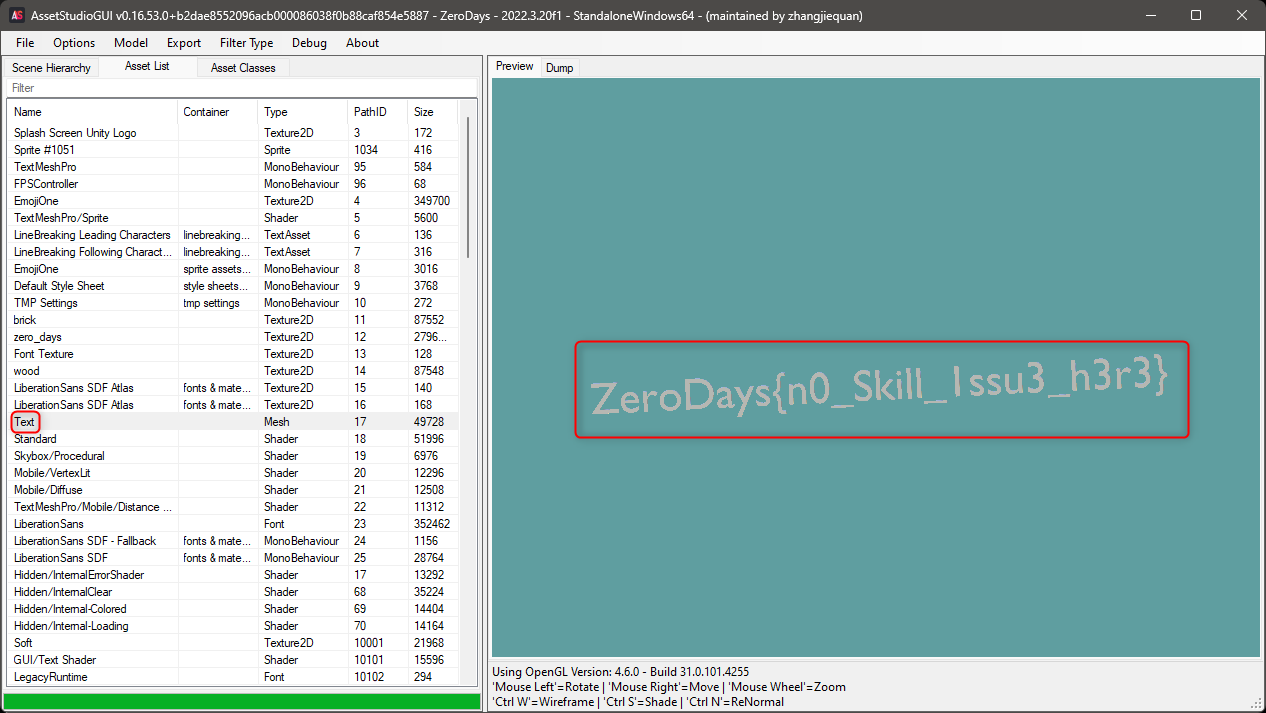Switch to the Scene Hierarchy tab
The height and width of the screenshot is (713, 1266).
(50, 67)
